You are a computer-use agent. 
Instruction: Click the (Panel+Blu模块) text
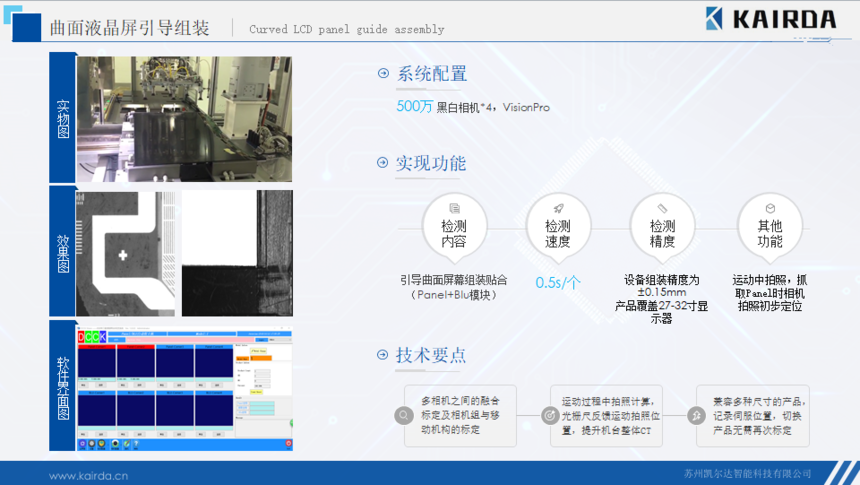(x=454, y=295)
